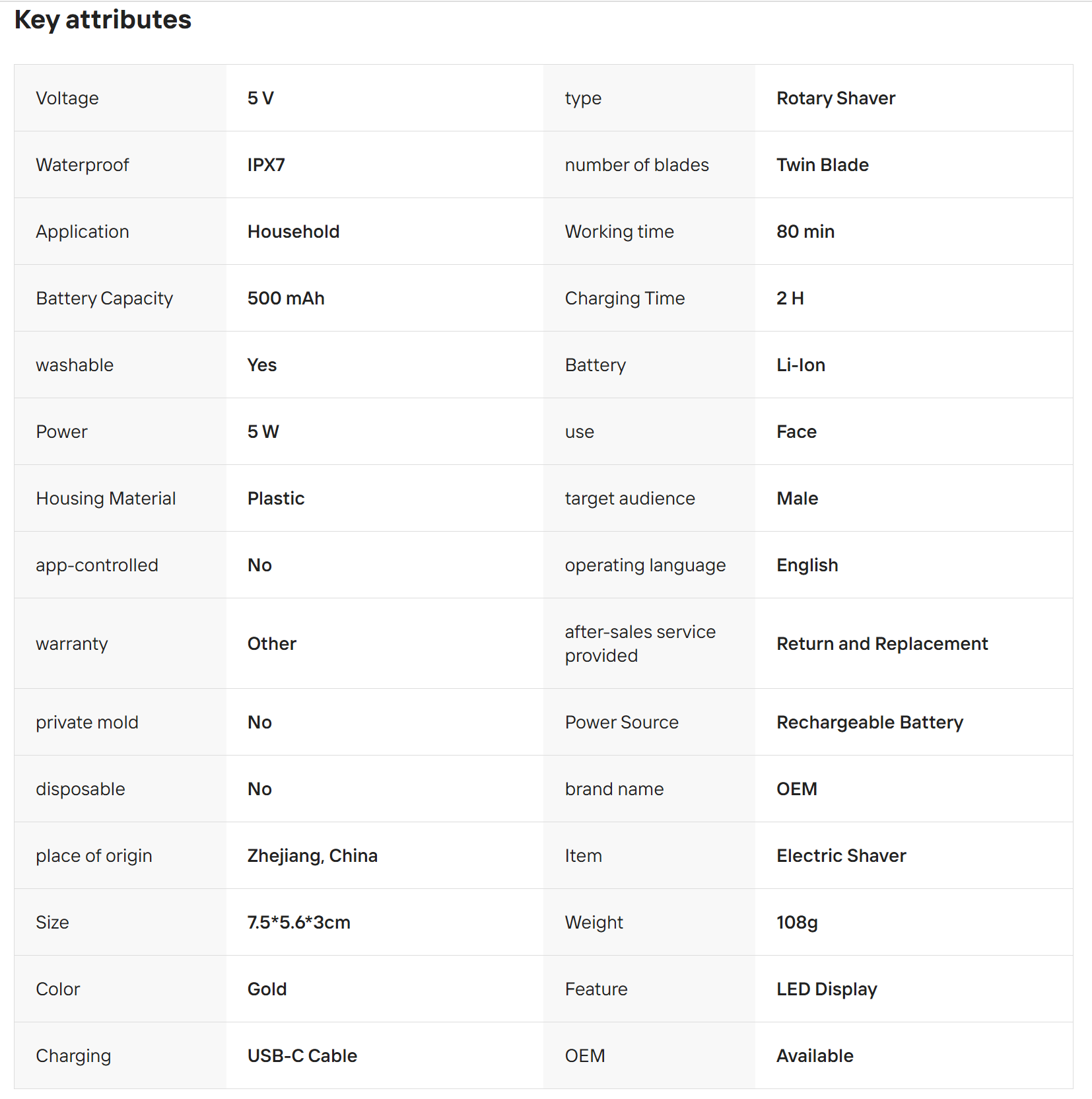This screenshot has height=1099, width=1092.
Task: Click the 7.5*5.6*3cm size value
Action: 298,923
